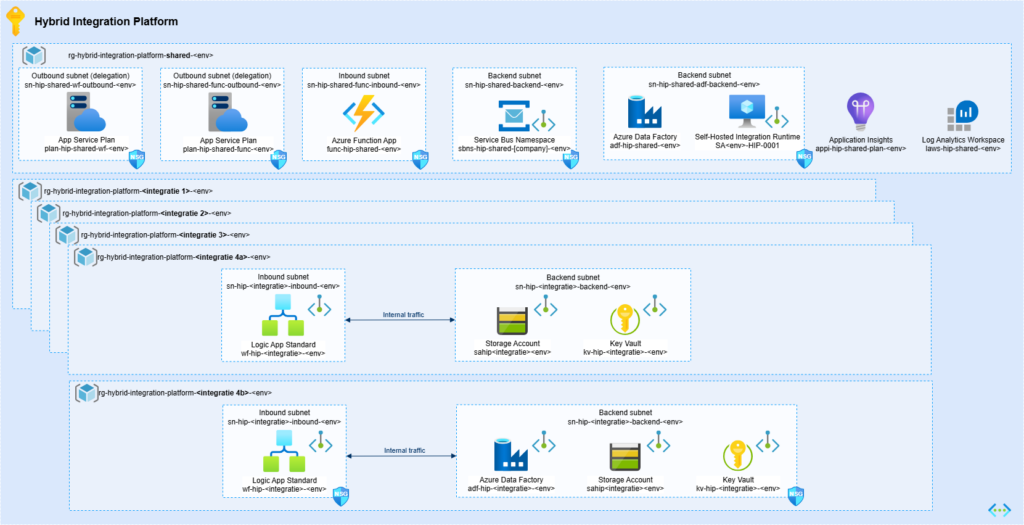This screenshot has height=525, width=1024.
Task: Click the Internal traffic label in integratie 4a
Action: tap(403, 315)
